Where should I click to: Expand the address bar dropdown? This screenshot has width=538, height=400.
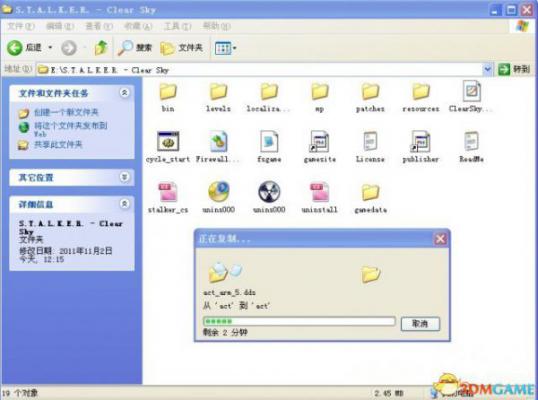(x=487, y=70)
